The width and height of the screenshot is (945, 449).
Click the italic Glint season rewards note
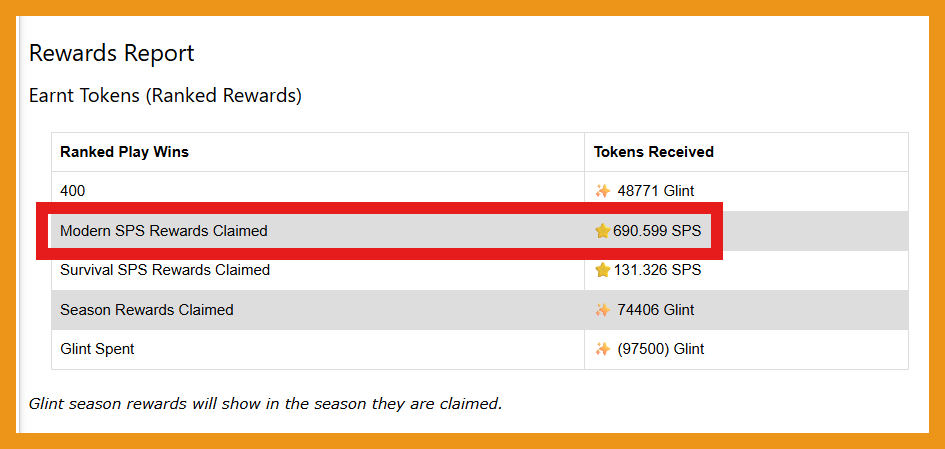[265, 403]
